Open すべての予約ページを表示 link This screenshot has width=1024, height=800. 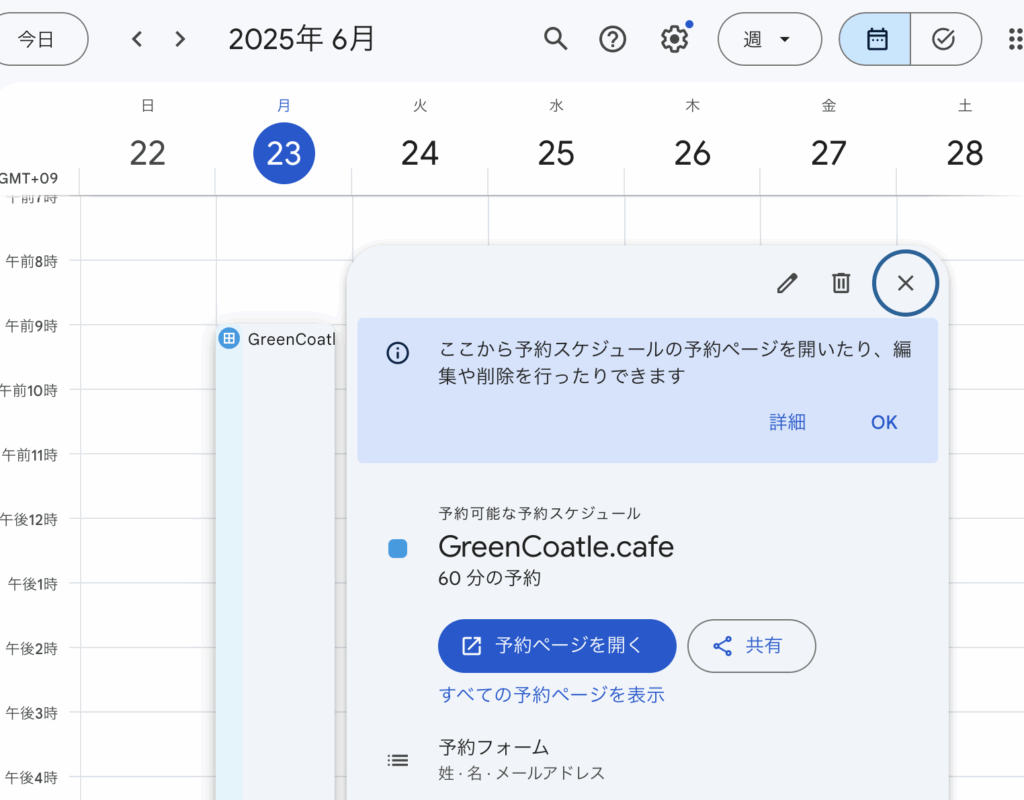tap(552, 694)
